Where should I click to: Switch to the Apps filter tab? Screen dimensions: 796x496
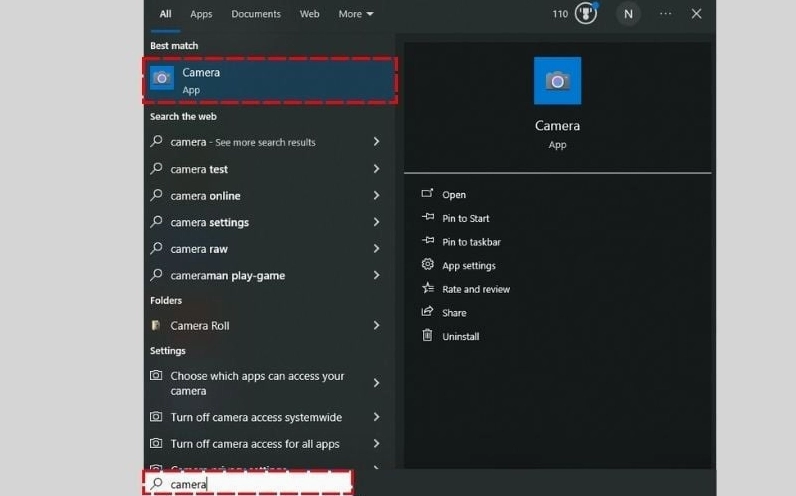pos(201,14)
